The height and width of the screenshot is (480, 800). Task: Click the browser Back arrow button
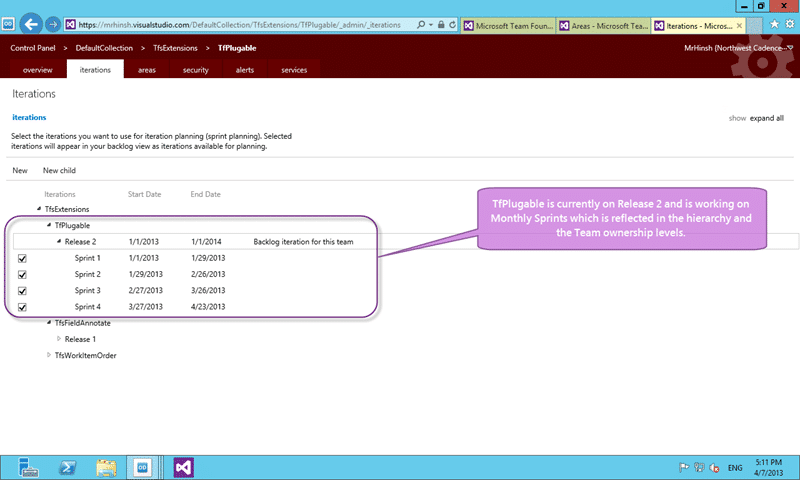click(x=31, y=24)
